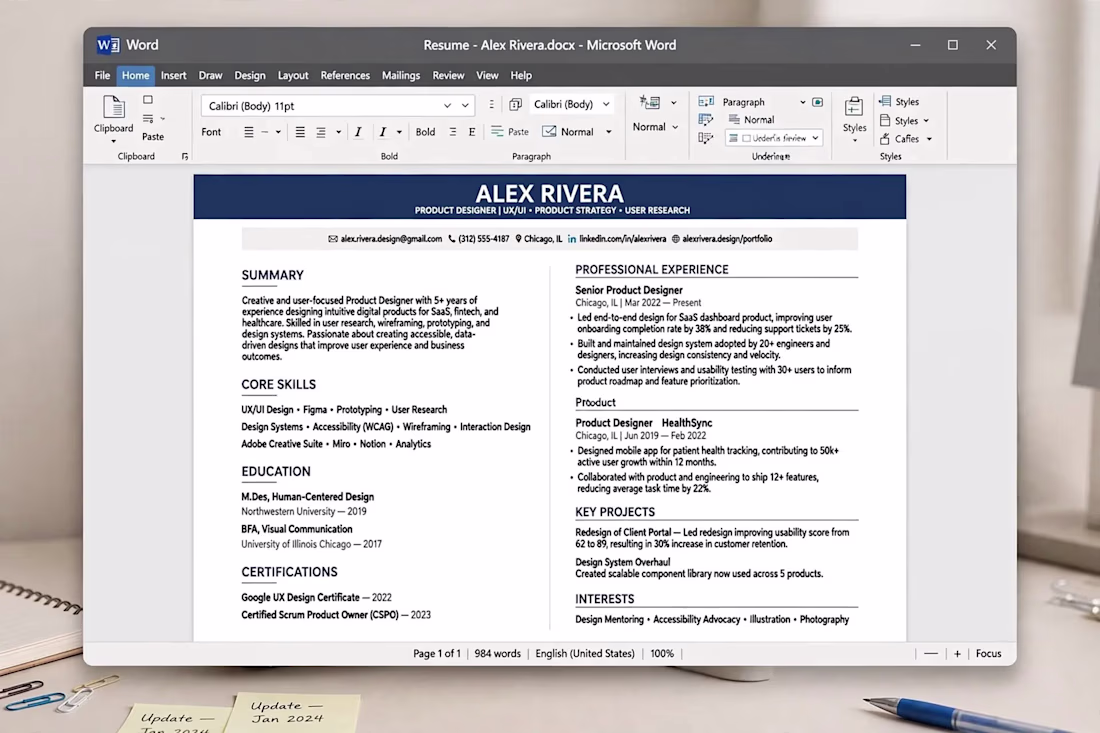Open the Help tab
This screenshot has width=1100, height=733.
point(521,76)
